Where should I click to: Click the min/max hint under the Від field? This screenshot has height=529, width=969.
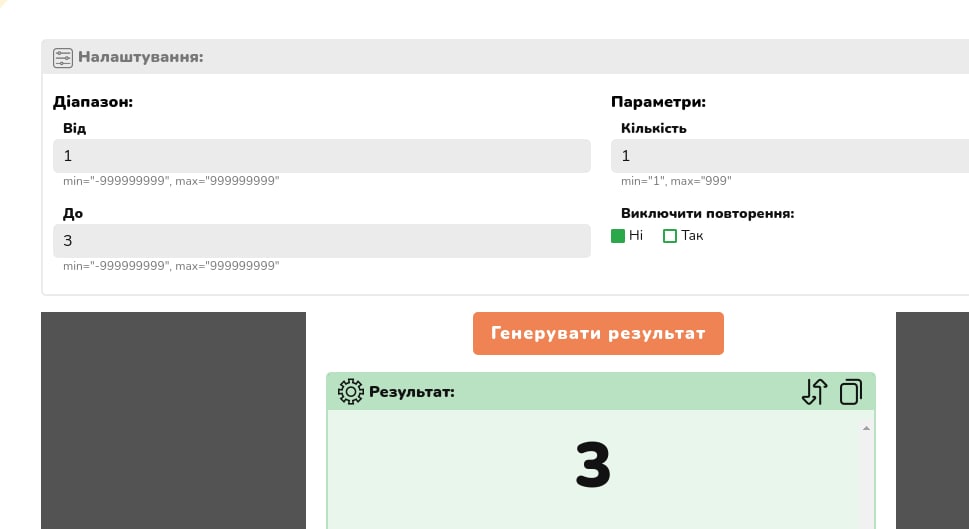(171, 181)
